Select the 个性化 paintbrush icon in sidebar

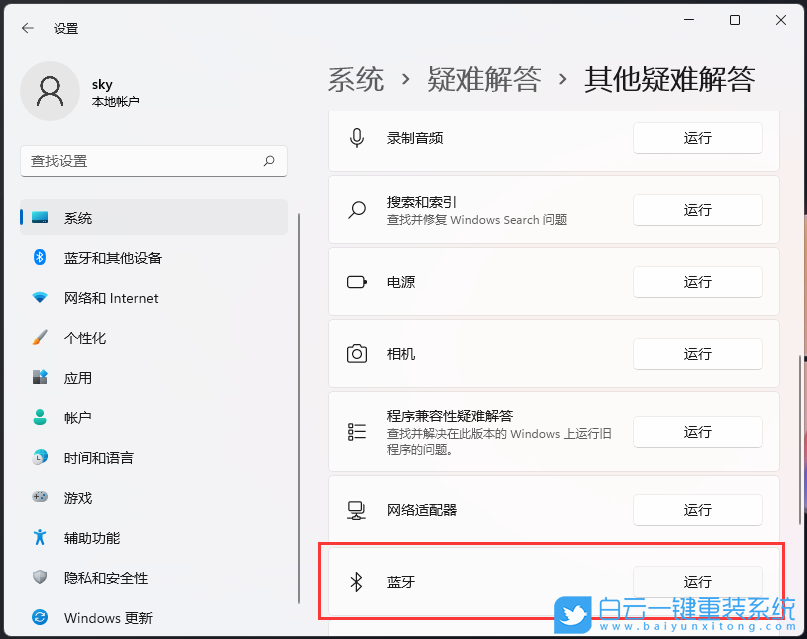click(40, 338)
